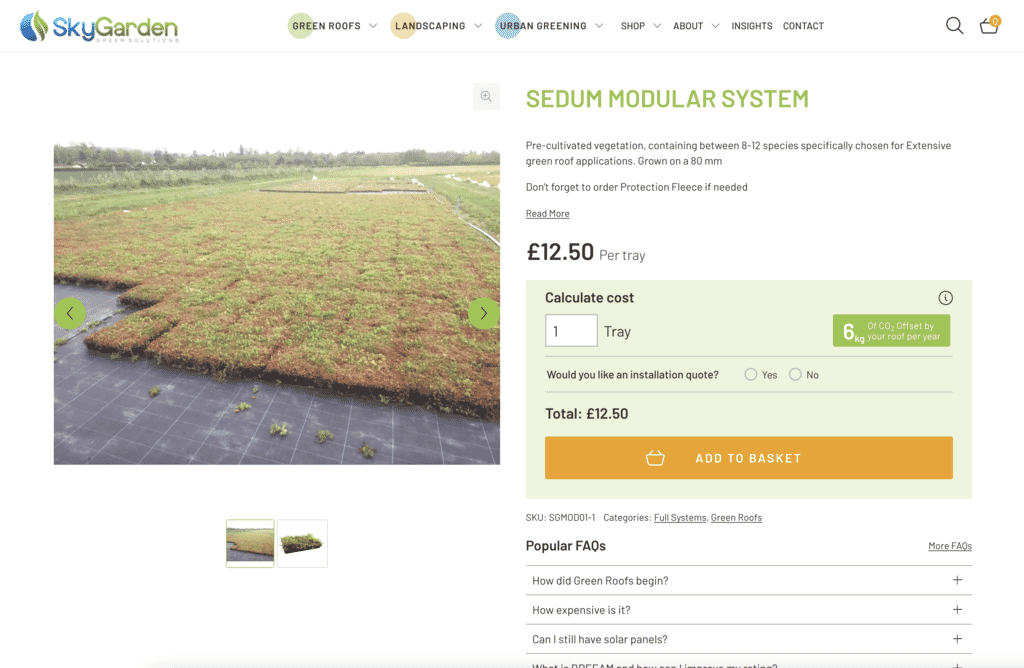Open the Green Roofs category link

pyautogui.click(x=736, y=518)
